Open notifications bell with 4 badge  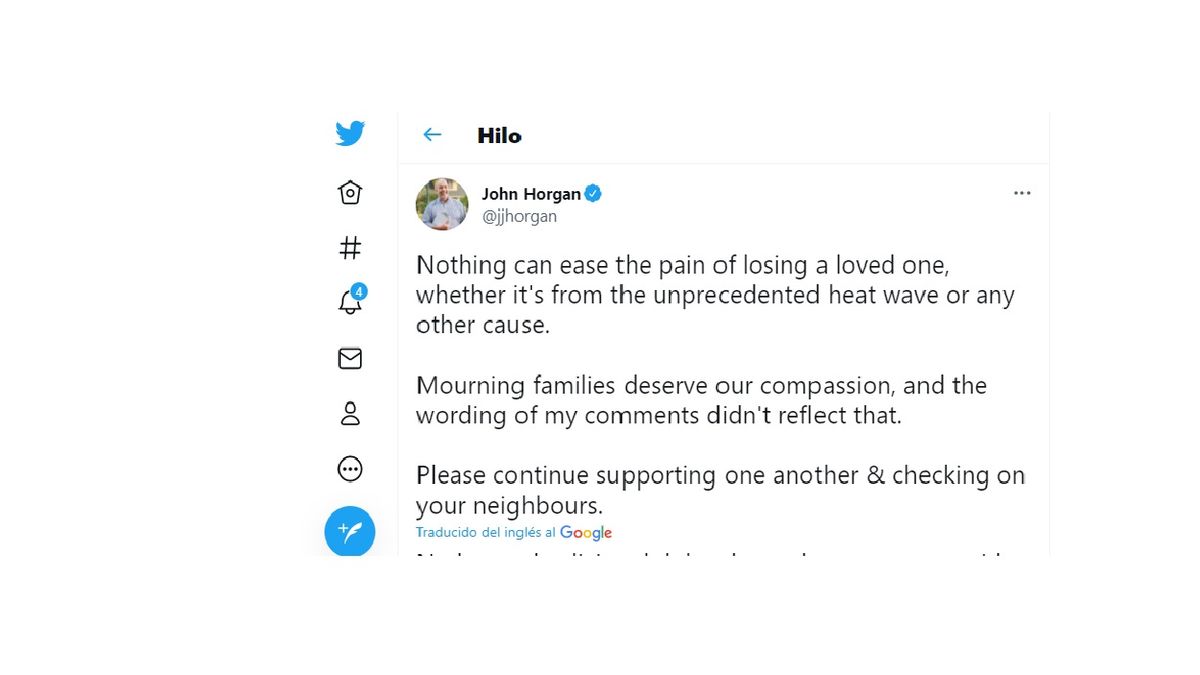[x=350, y=301]
